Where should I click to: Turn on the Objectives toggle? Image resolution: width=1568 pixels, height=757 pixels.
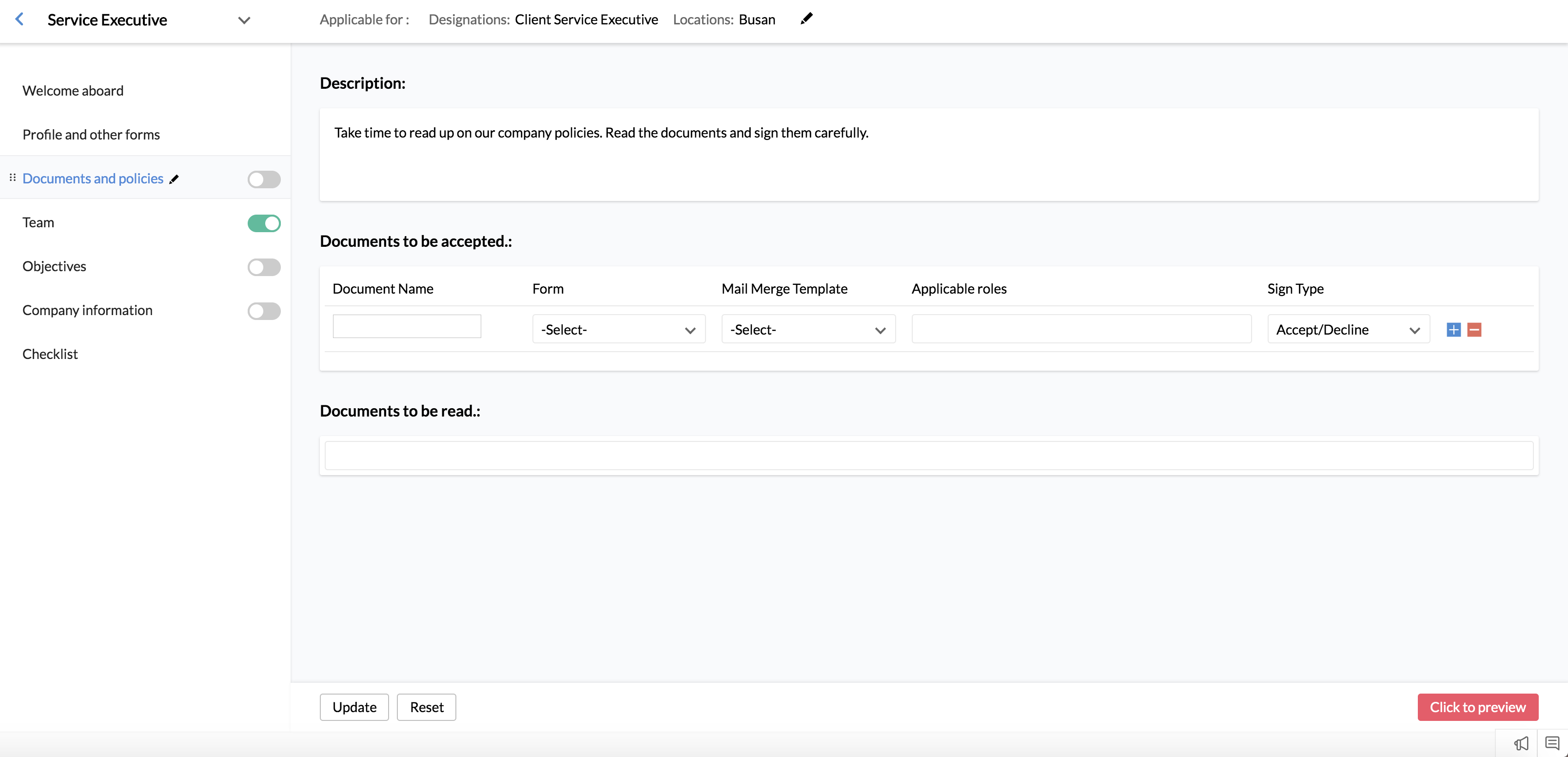tap(264, 267)
